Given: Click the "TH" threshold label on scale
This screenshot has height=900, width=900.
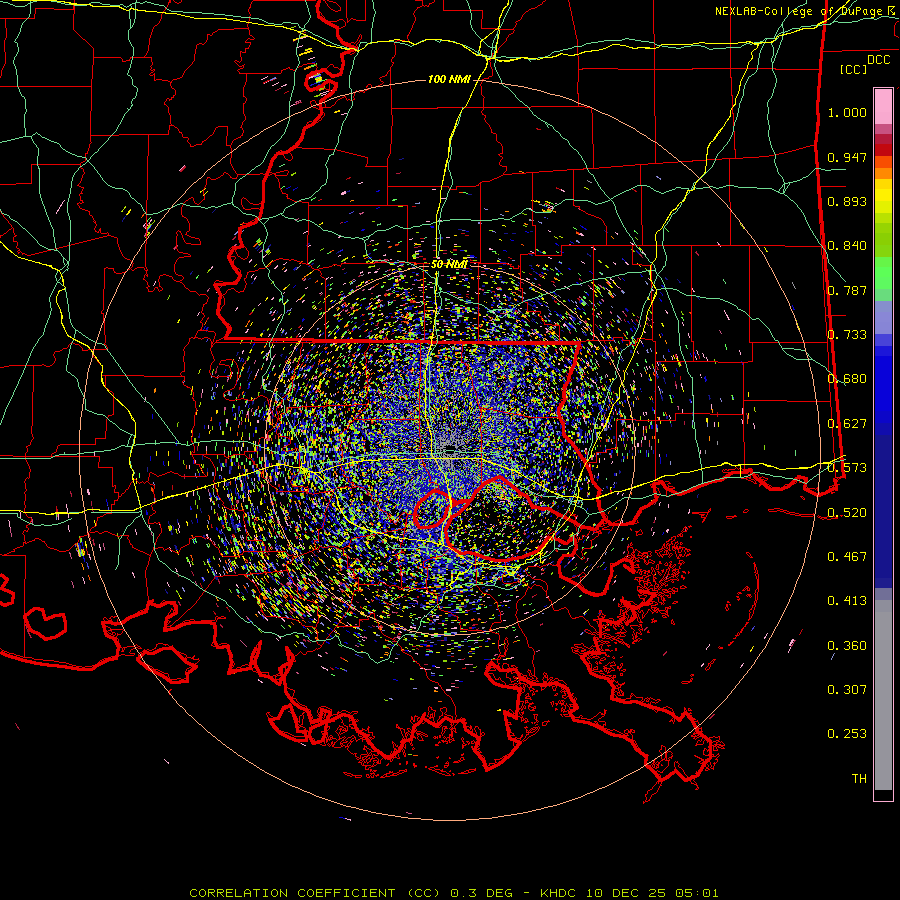Looking at the screenshot, I should 859,779.
